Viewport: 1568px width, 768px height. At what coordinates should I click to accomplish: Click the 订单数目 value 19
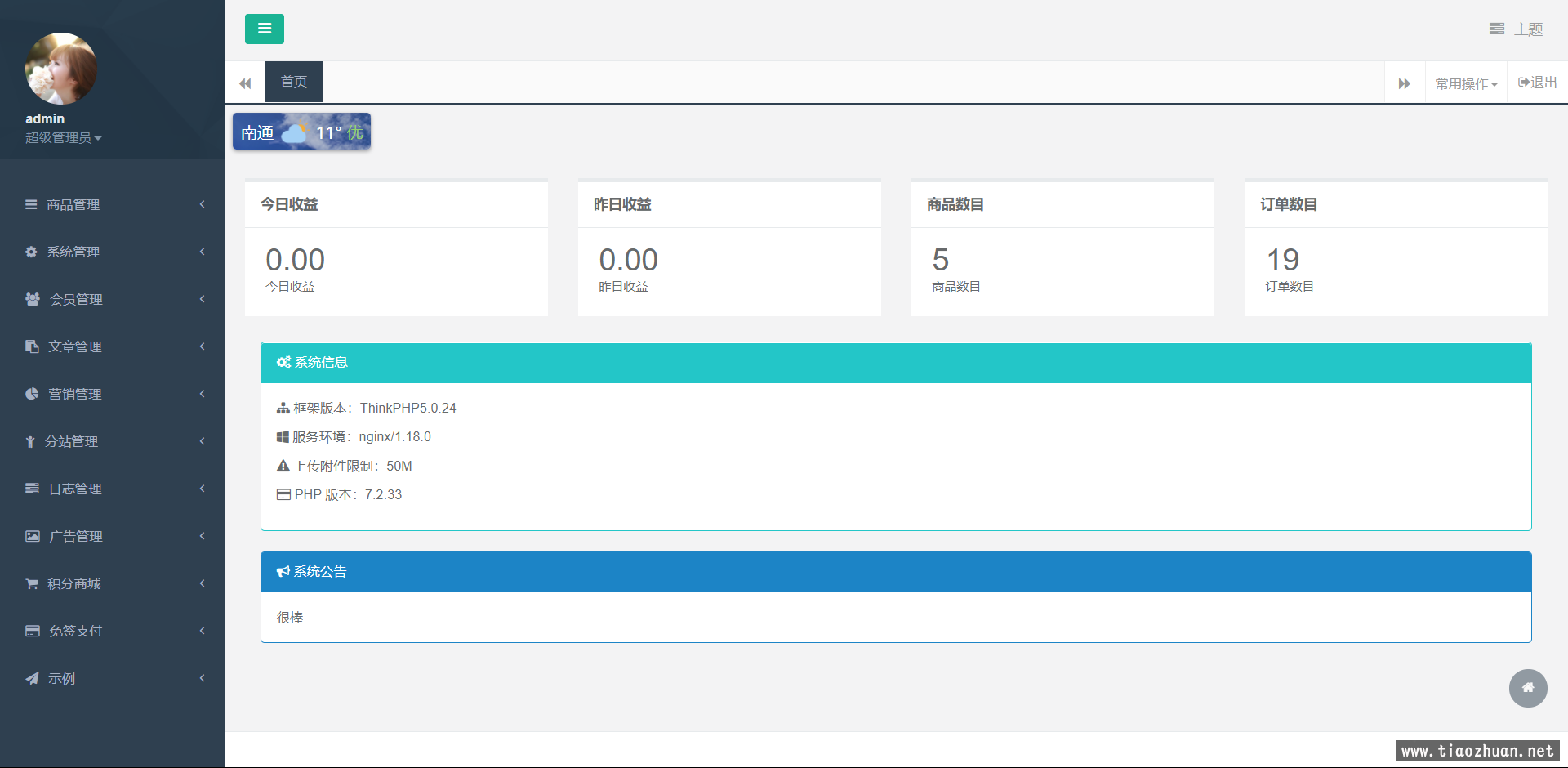click(x=1282, y=260)
